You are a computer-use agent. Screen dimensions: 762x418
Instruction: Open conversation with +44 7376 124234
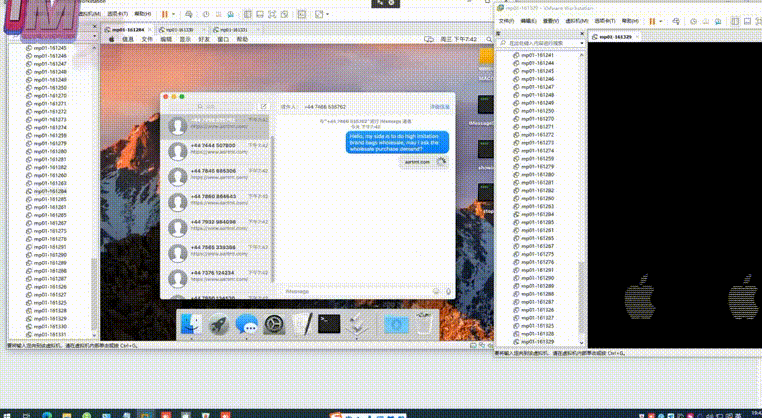pos(215,279)
